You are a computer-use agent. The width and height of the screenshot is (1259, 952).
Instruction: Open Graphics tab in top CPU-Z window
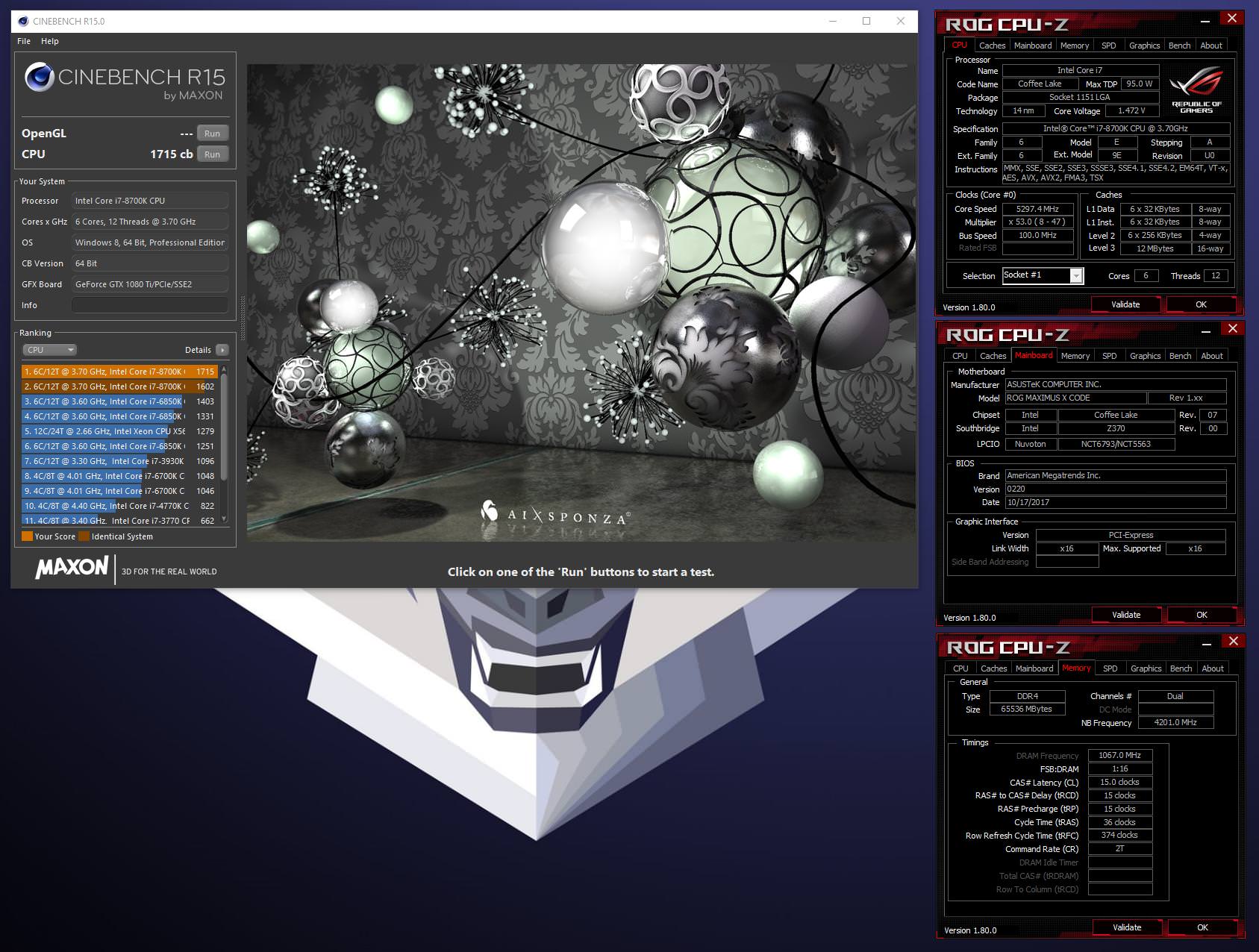pyautogui.click(x=1144, y=46)
